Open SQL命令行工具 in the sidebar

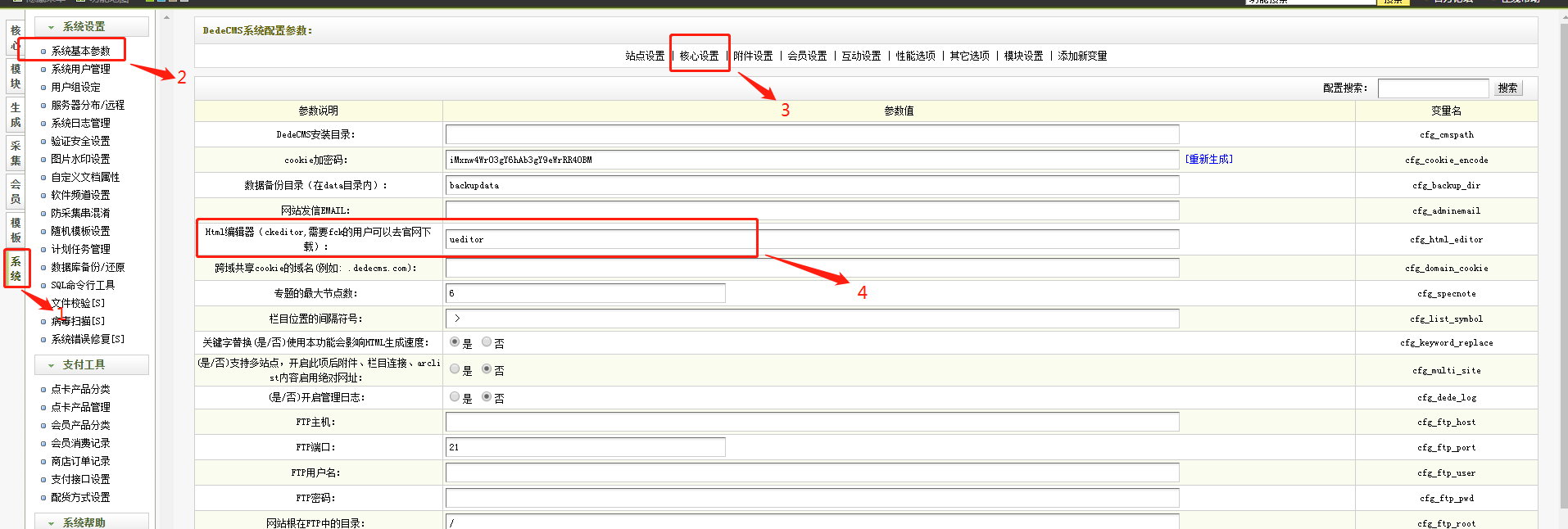tap(83, 285)
